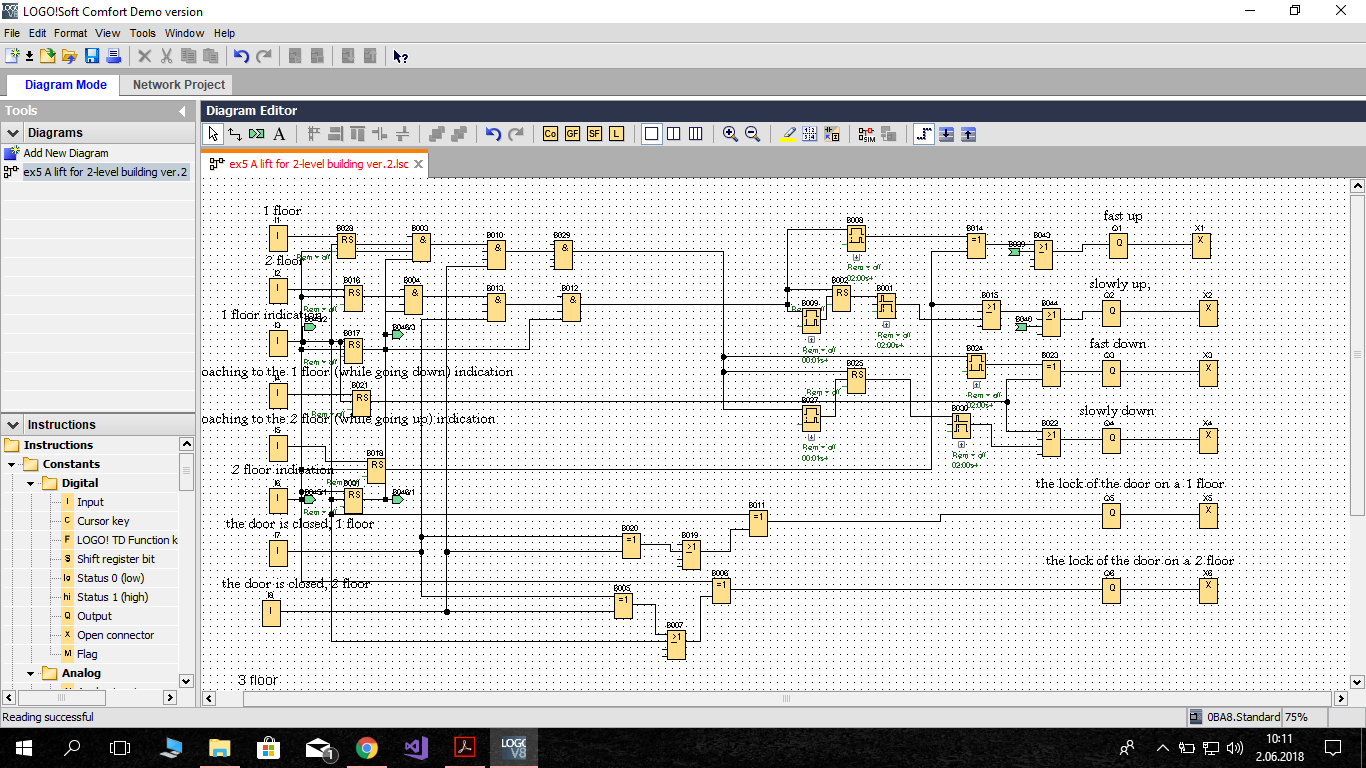Open the Tools menu
Image resolution: width=1366 pixels, height=768 pixels.
coord(142,33)
